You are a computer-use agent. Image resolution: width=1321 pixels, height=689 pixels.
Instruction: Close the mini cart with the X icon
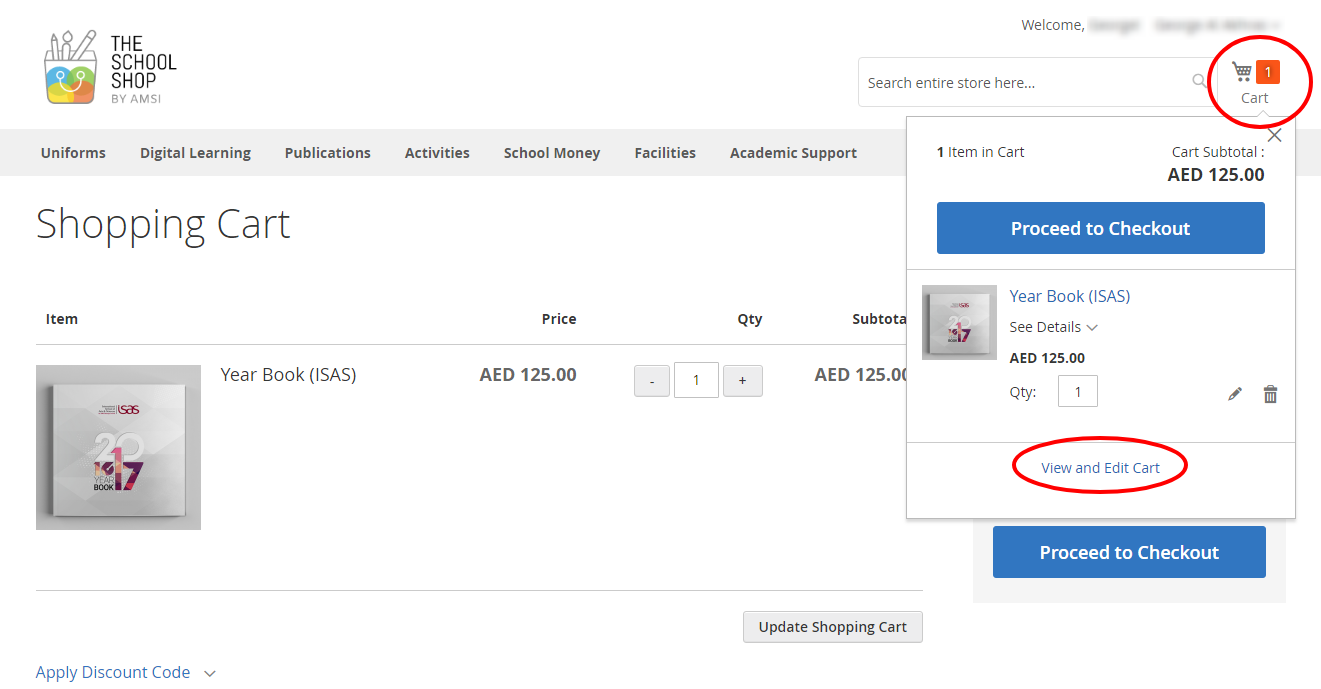1275,134
